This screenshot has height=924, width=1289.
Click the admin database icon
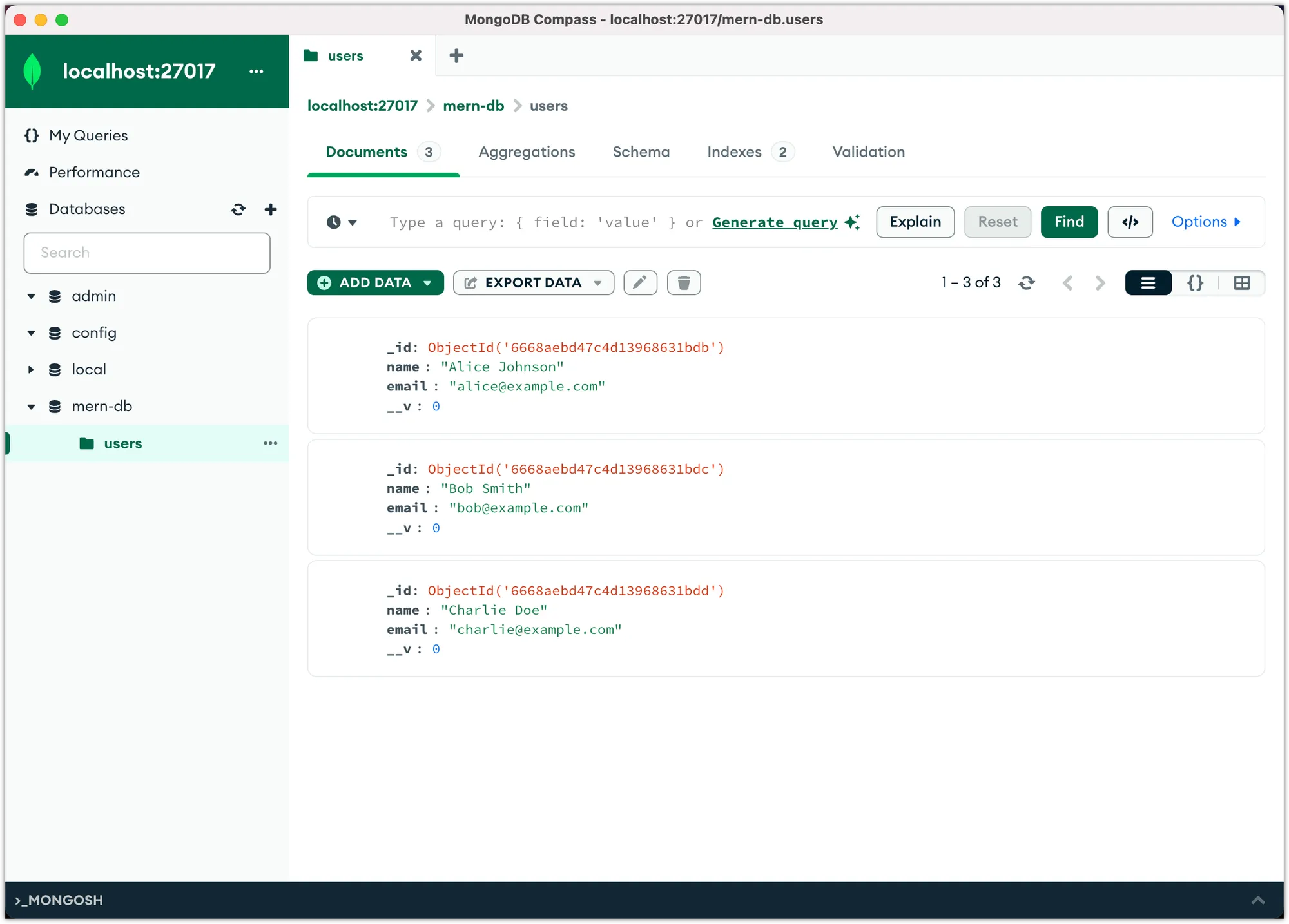point(55,296)
